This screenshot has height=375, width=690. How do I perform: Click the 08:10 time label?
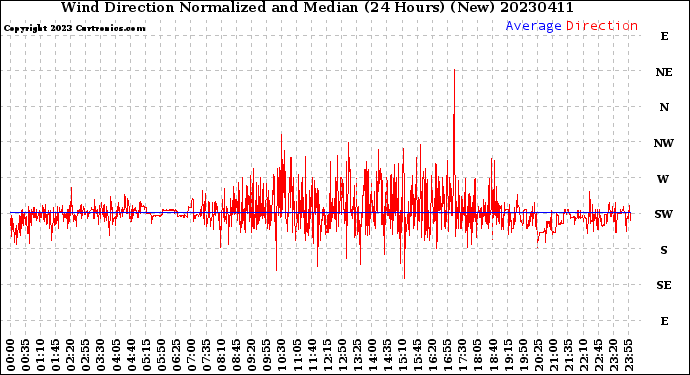tap(221, 355)
